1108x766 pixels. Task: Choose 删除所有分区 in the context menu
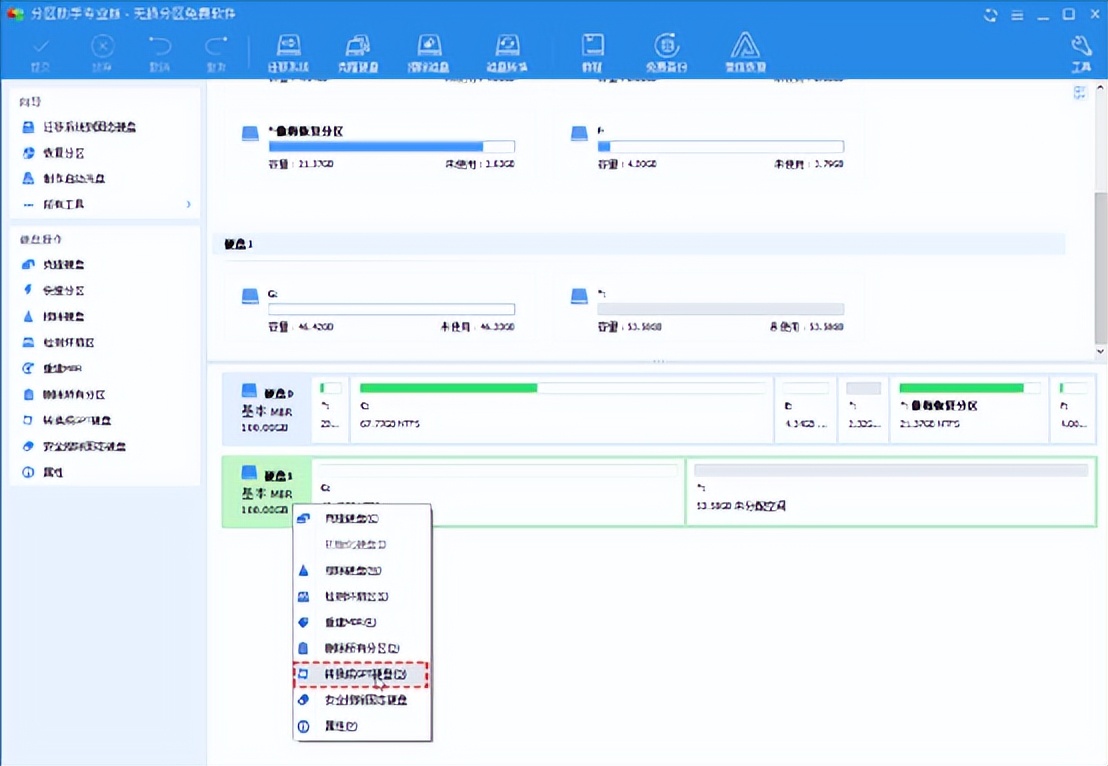pos(360,649)
